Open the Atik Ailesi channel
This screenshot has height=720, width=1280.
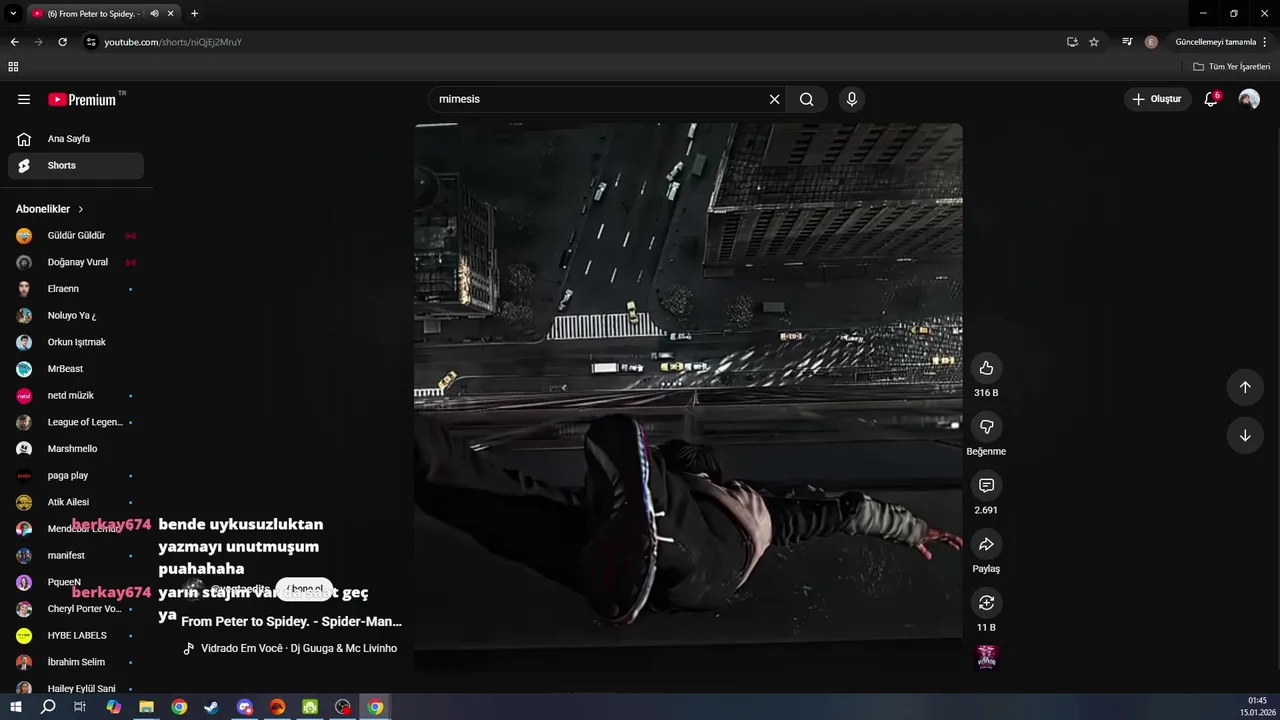point(76,502)
